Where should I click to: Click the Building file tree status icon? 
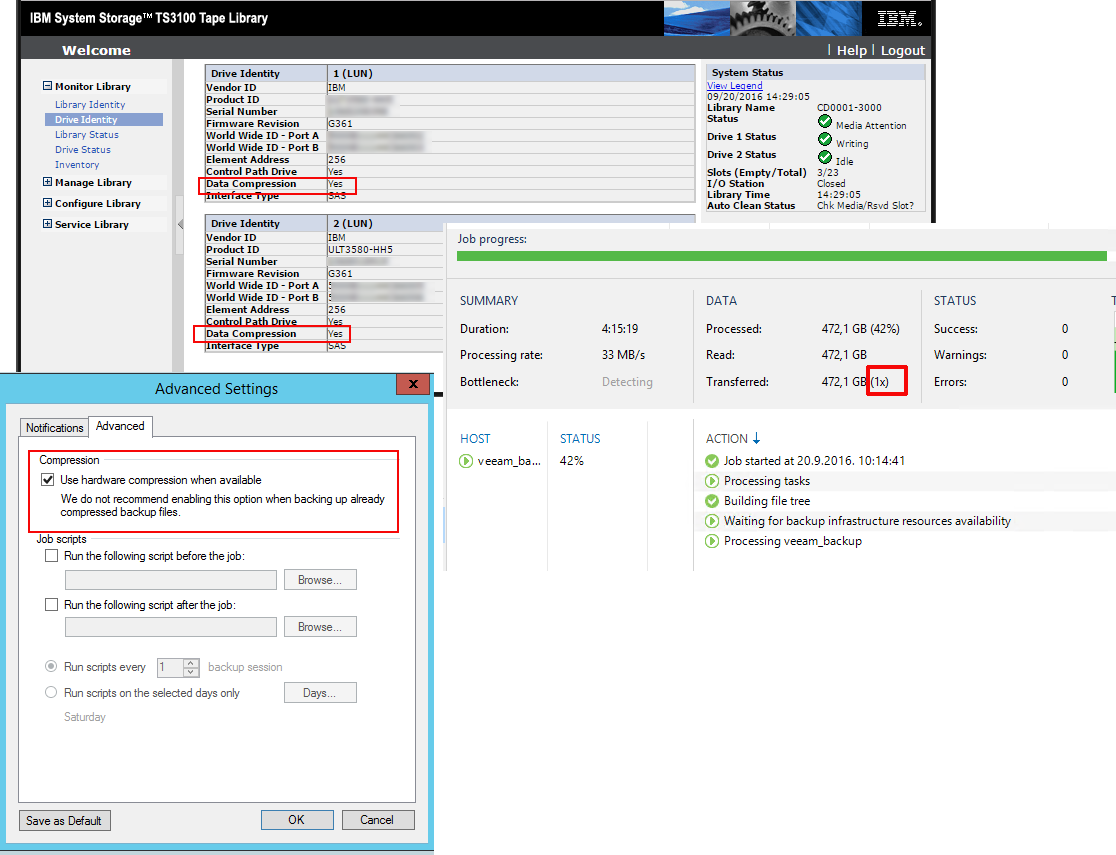(712, 500)
